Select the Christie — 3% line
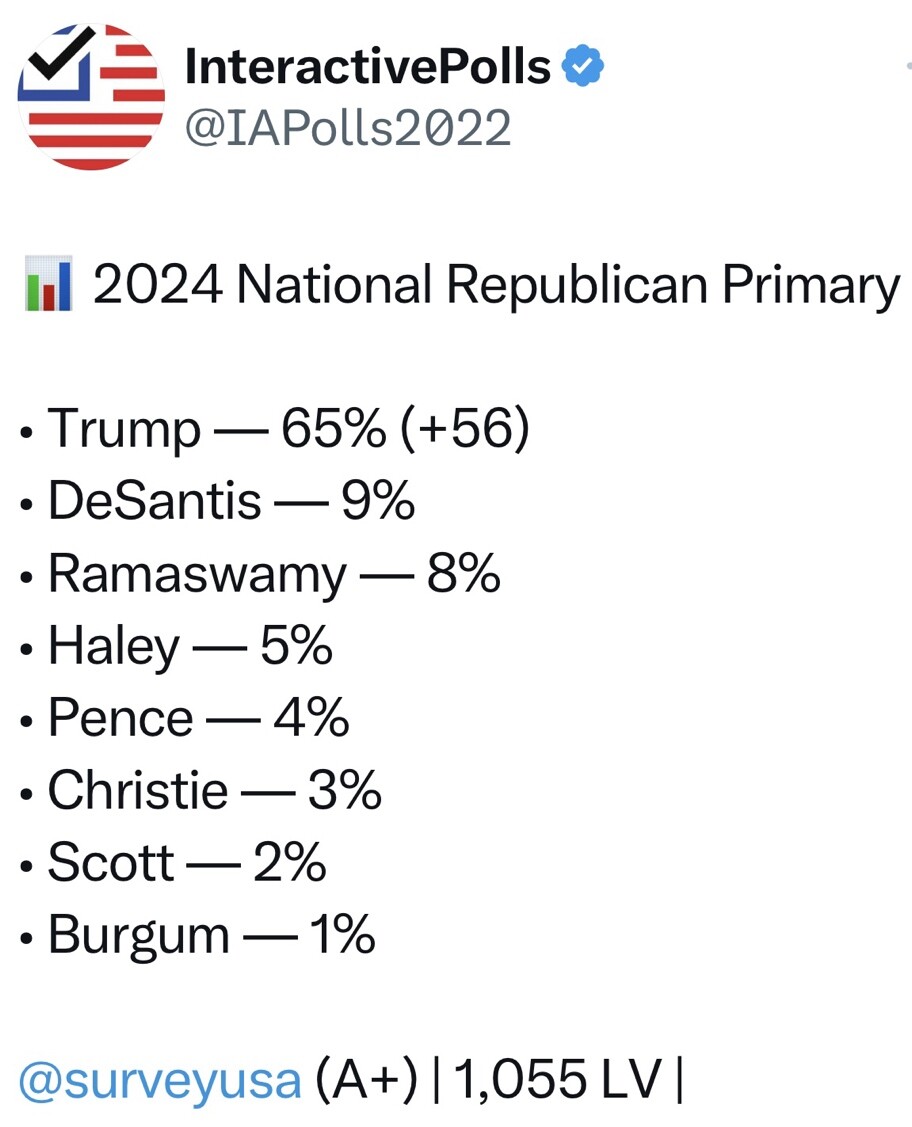912x1127 pixels. click(201, 789)
